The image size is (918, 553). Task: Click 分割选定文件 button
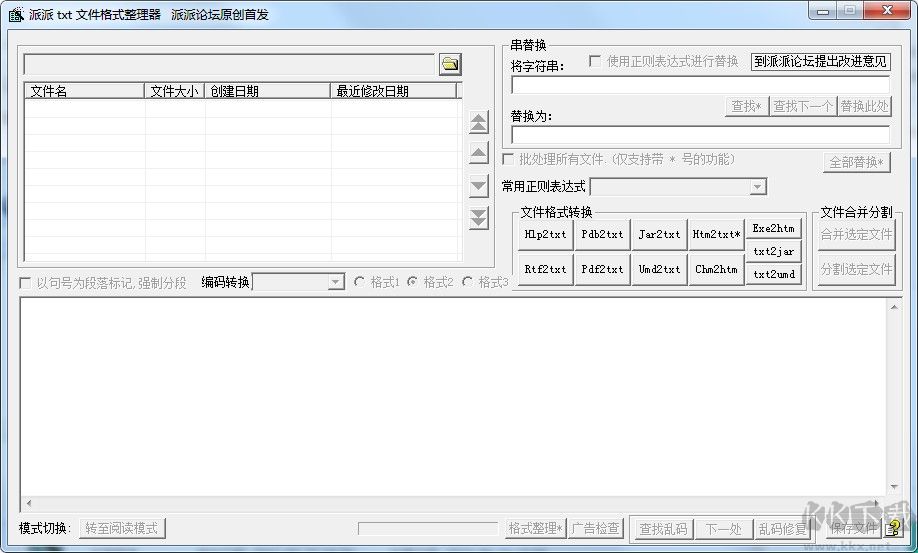857,270
